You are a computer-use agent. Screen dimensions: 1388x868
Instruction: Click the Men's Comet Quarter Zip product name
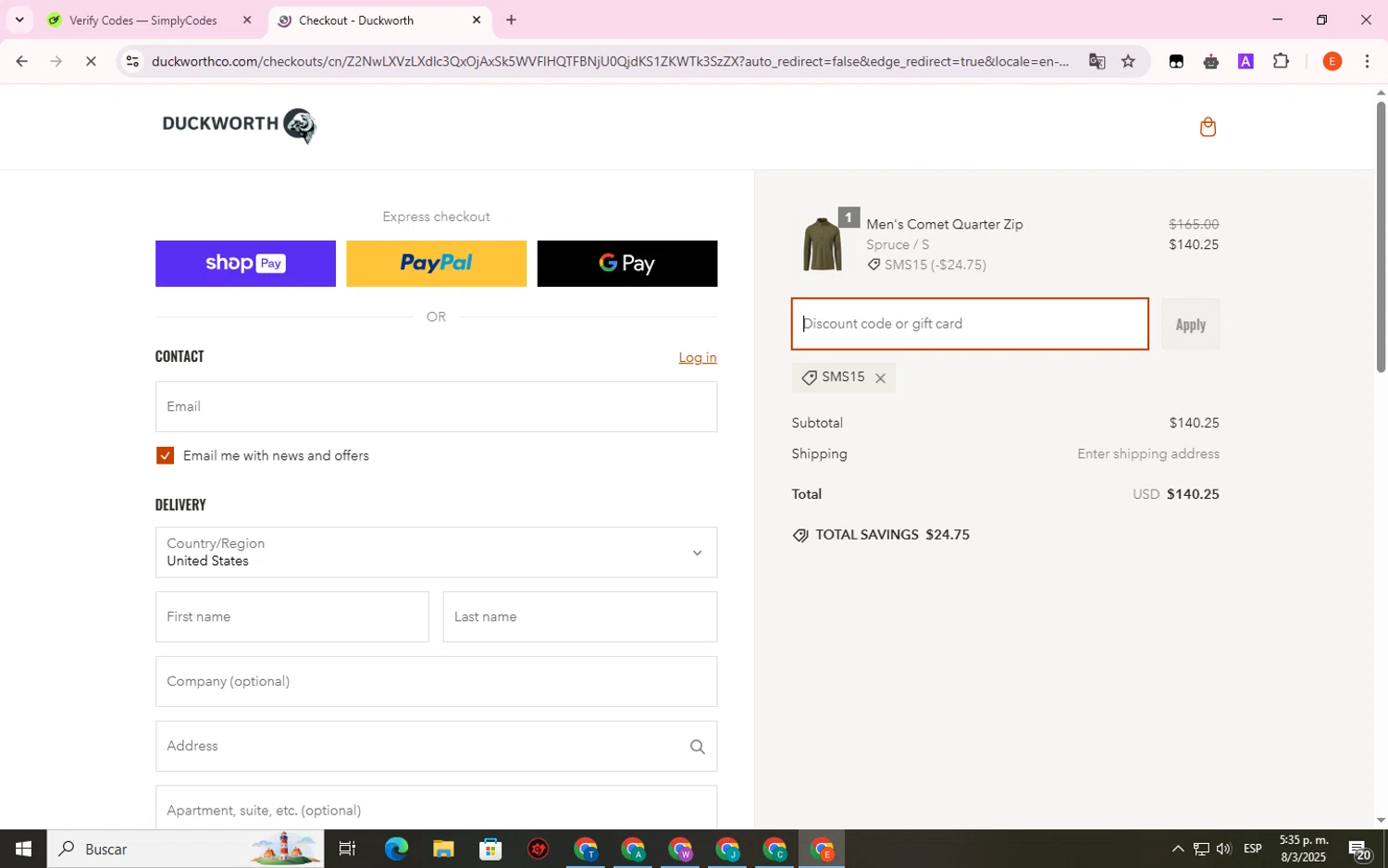[944, 225]
